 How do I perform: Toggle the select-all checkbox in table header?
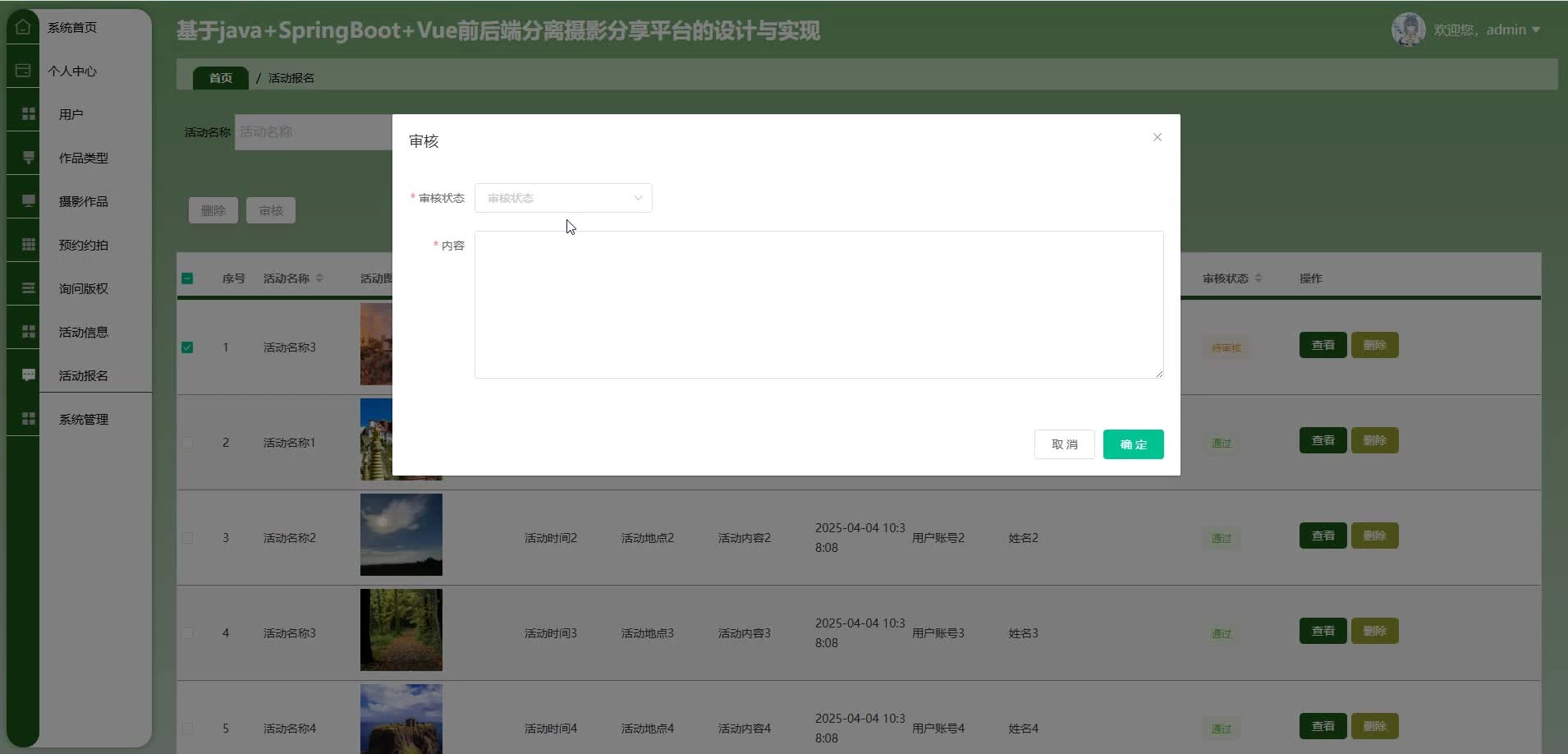[x=187, y=278]
